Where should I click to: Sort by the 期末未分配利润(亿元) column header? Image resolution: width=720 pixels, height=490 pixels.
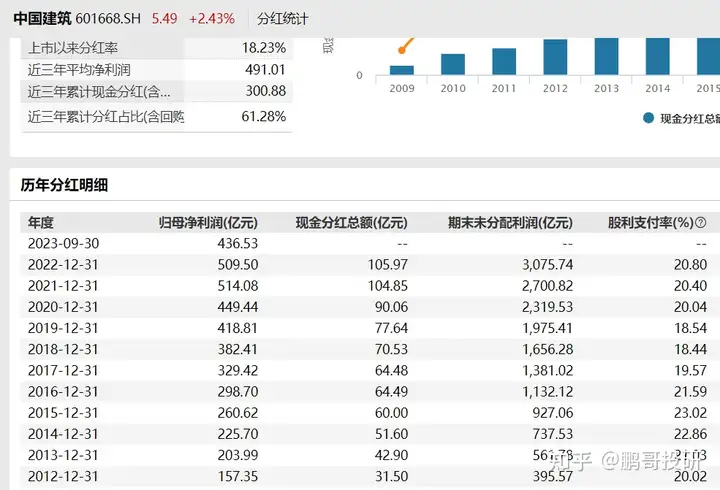point(510,223)
